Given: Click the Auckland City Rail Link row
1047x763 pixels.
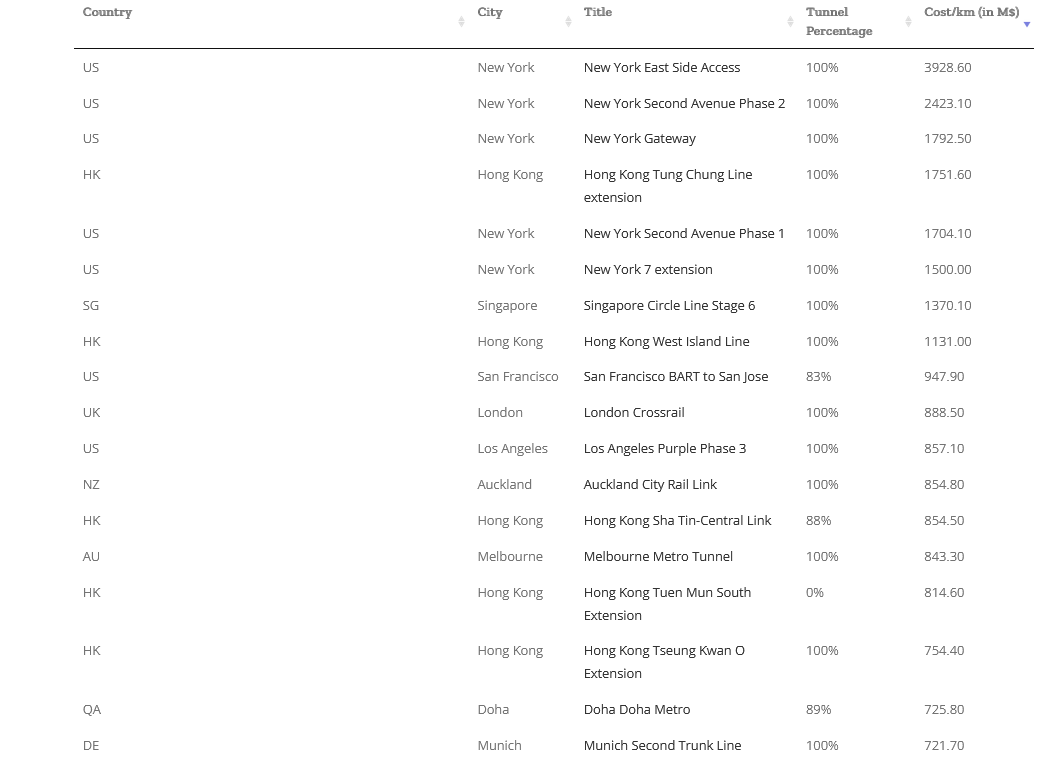Looking at the screenshot, I should click(x=554, y=485).
